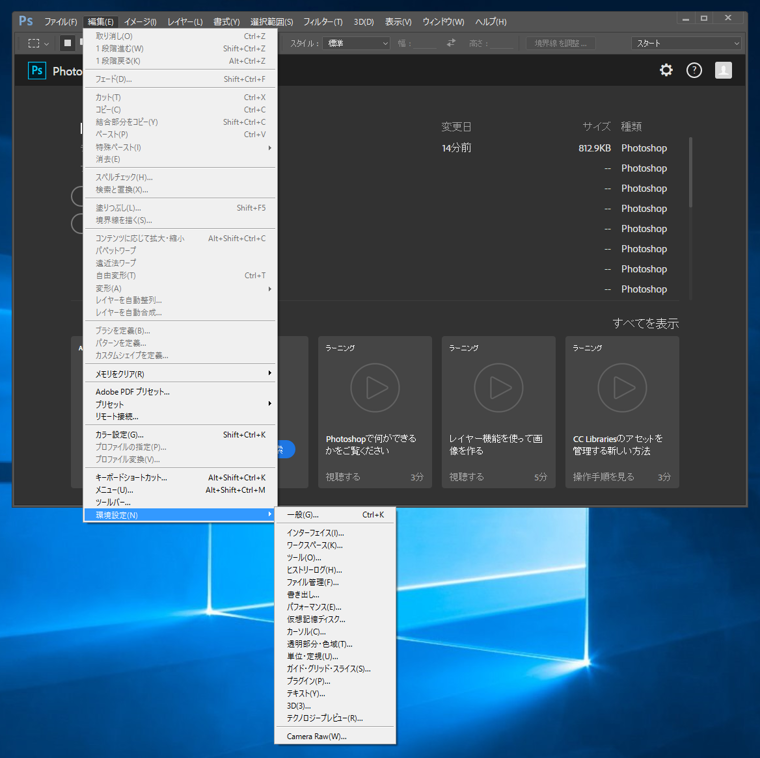
Task: Open the 書式 menu
Action: 226,22
